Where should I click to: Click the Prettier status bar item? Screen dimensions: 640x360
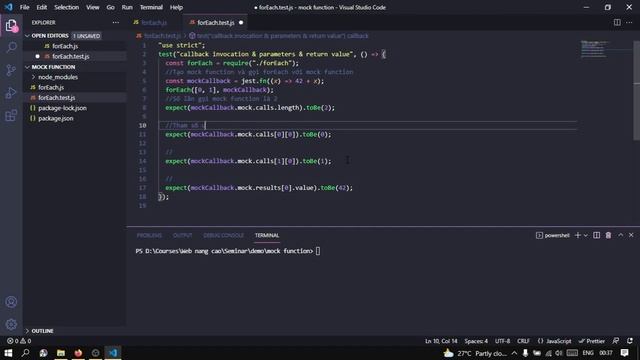pyautogui.click(x=592, y=341)
